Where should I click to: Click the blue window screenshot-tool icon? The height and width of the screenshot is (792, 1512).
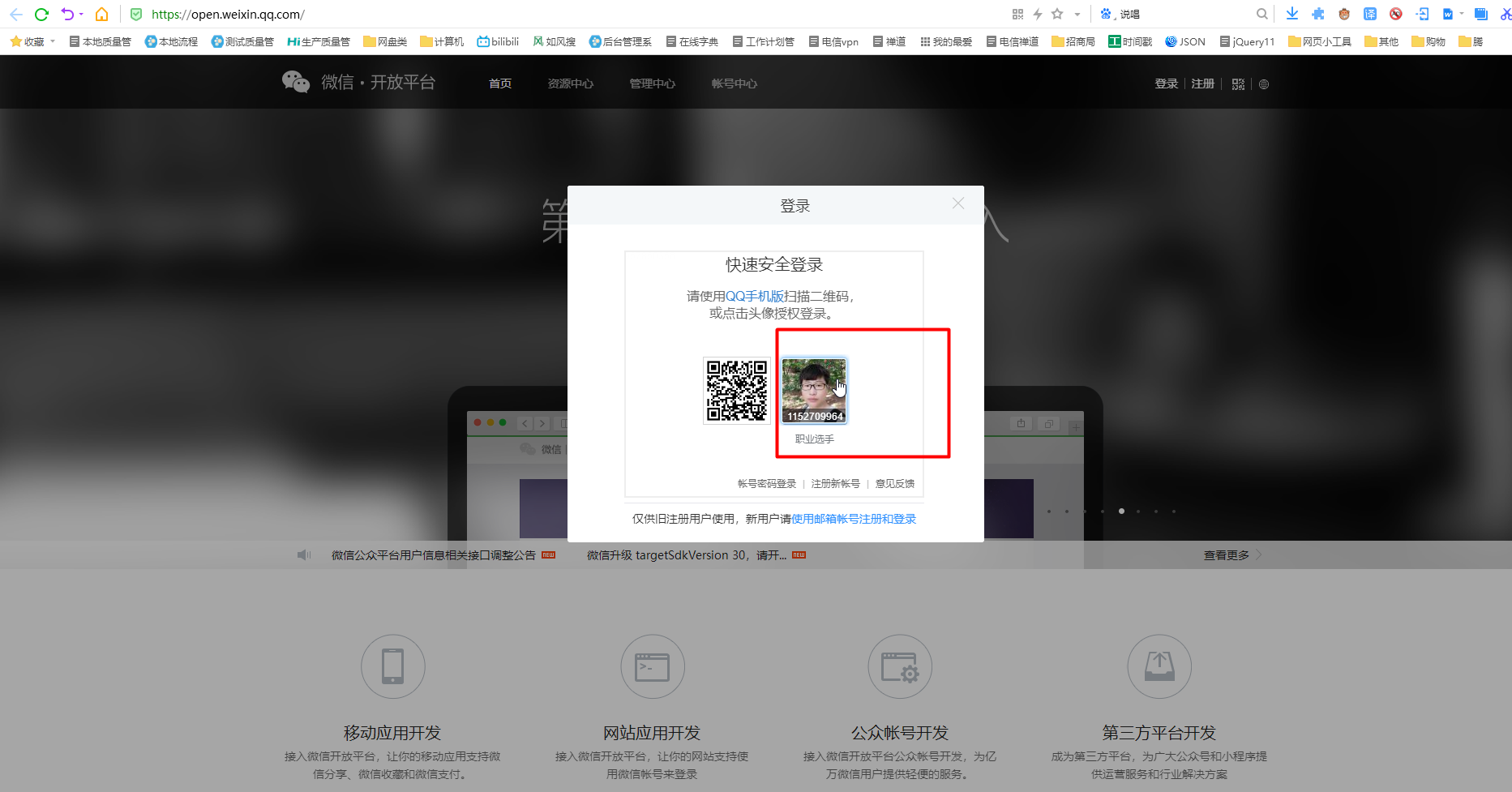coord(1481,14)
